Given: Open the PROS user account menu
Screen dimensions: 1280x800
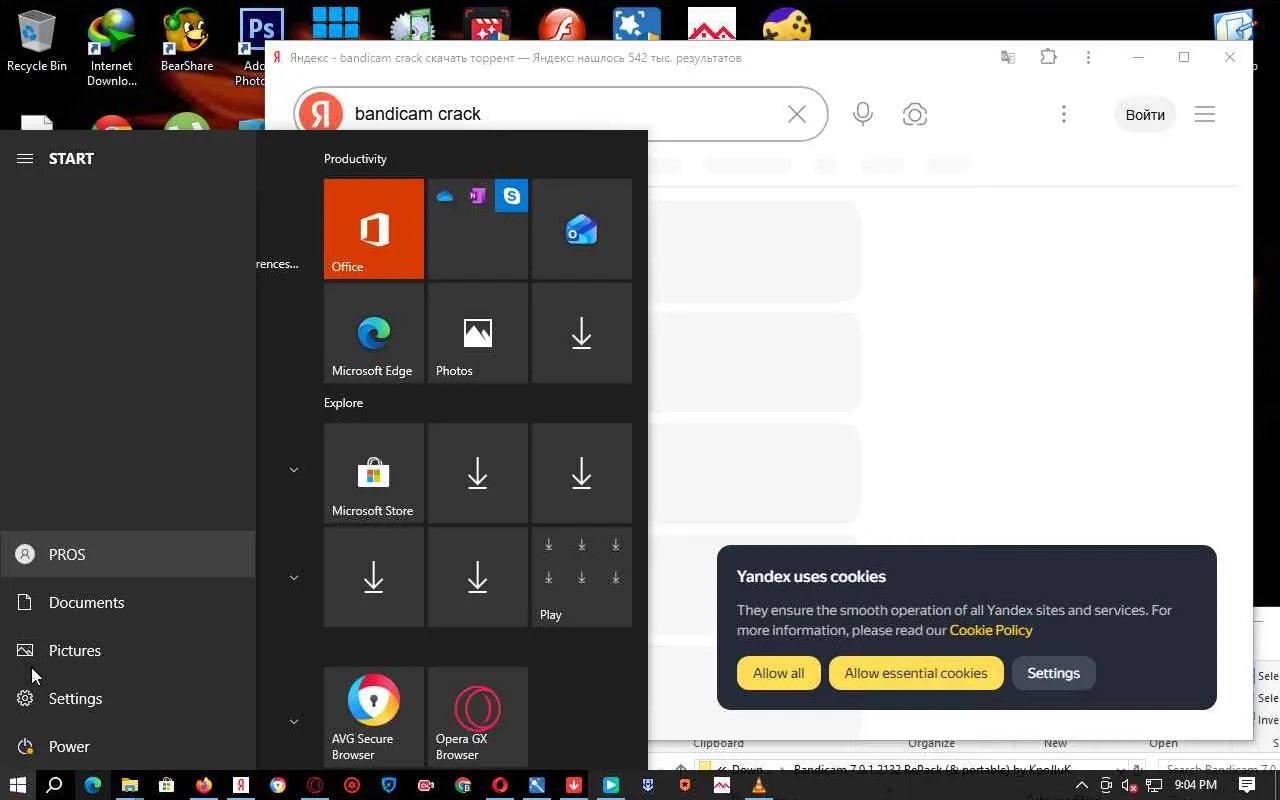Looking at the screenshot, I should (x=128, y=554).
